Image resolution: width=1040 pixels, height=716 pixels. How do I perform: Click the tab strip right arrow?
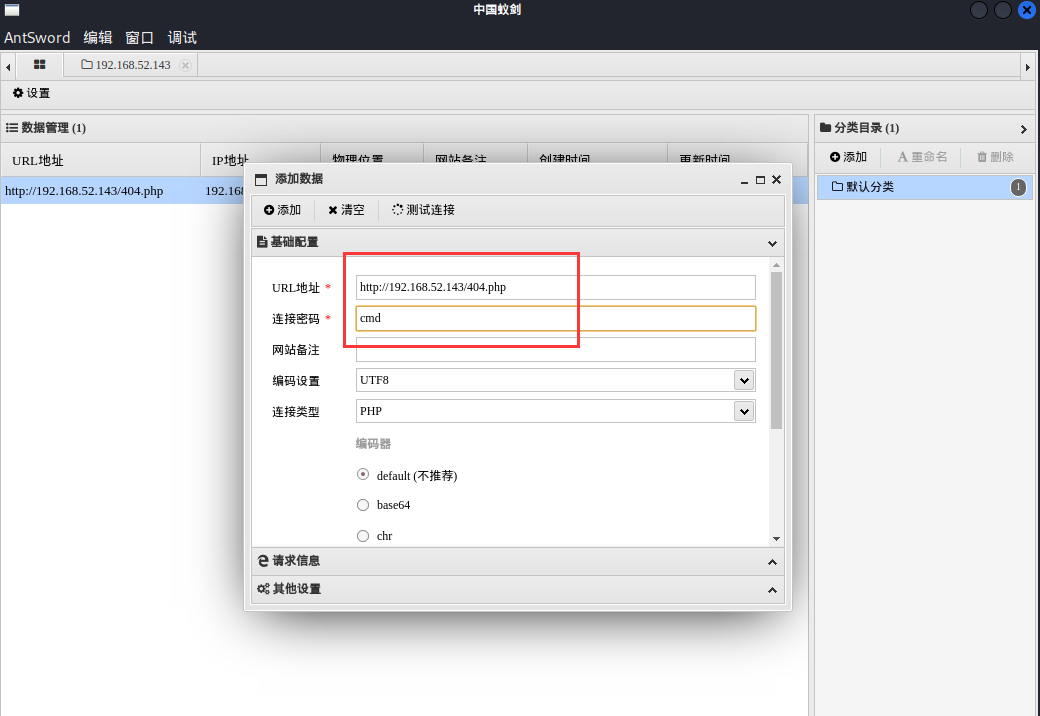click(x=1028, y=67)
